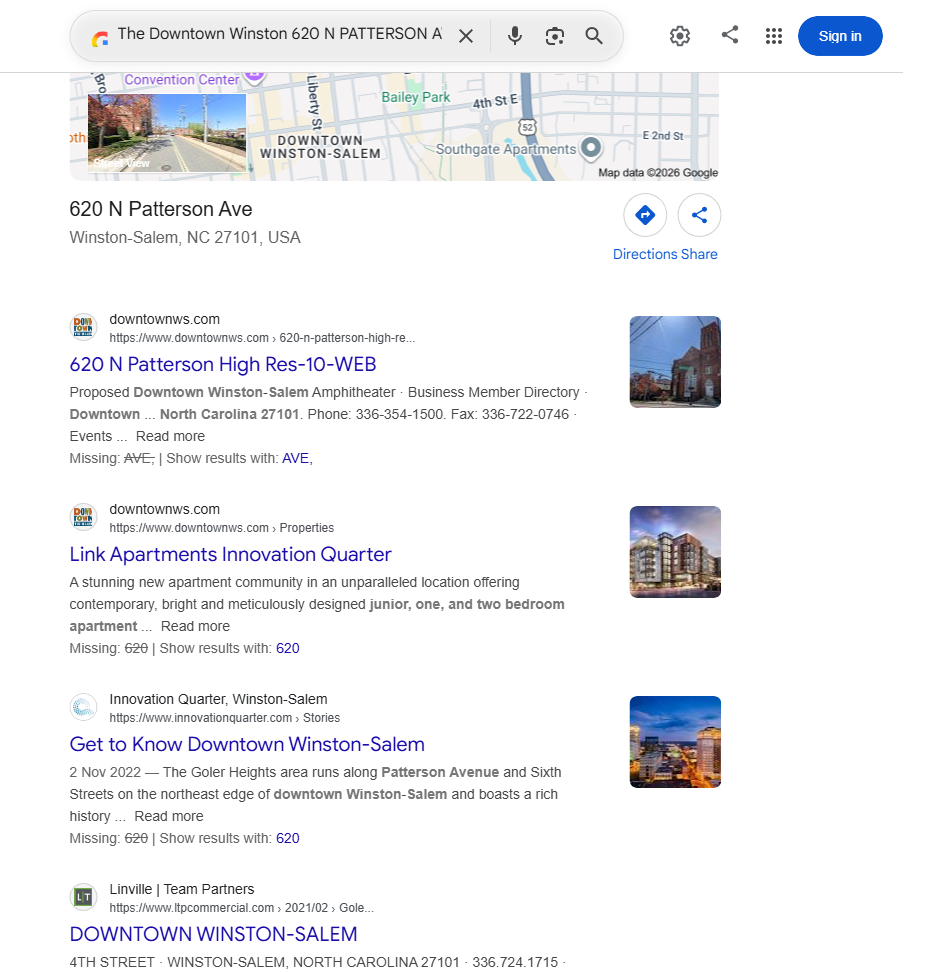Viewport: 926px width, 972px height.
Task: Show results with AVE, link
Action: point(297,459)
